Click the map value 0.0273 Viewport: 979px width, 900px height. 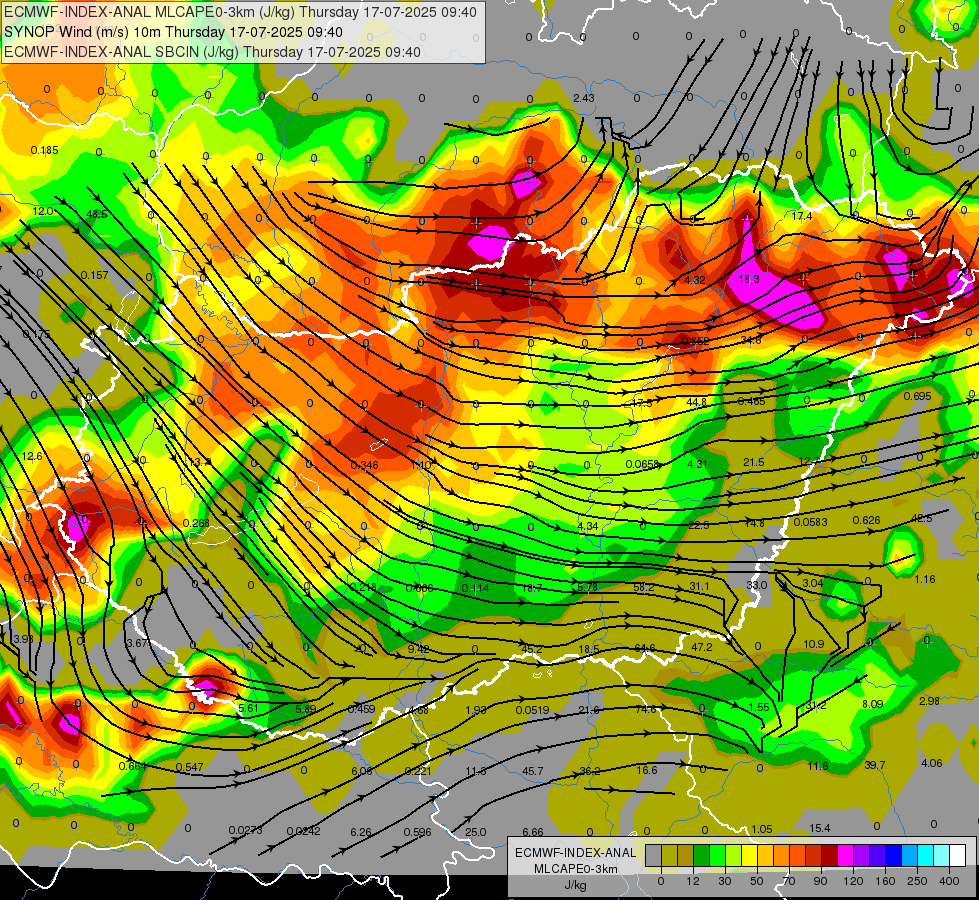(245, 831)
